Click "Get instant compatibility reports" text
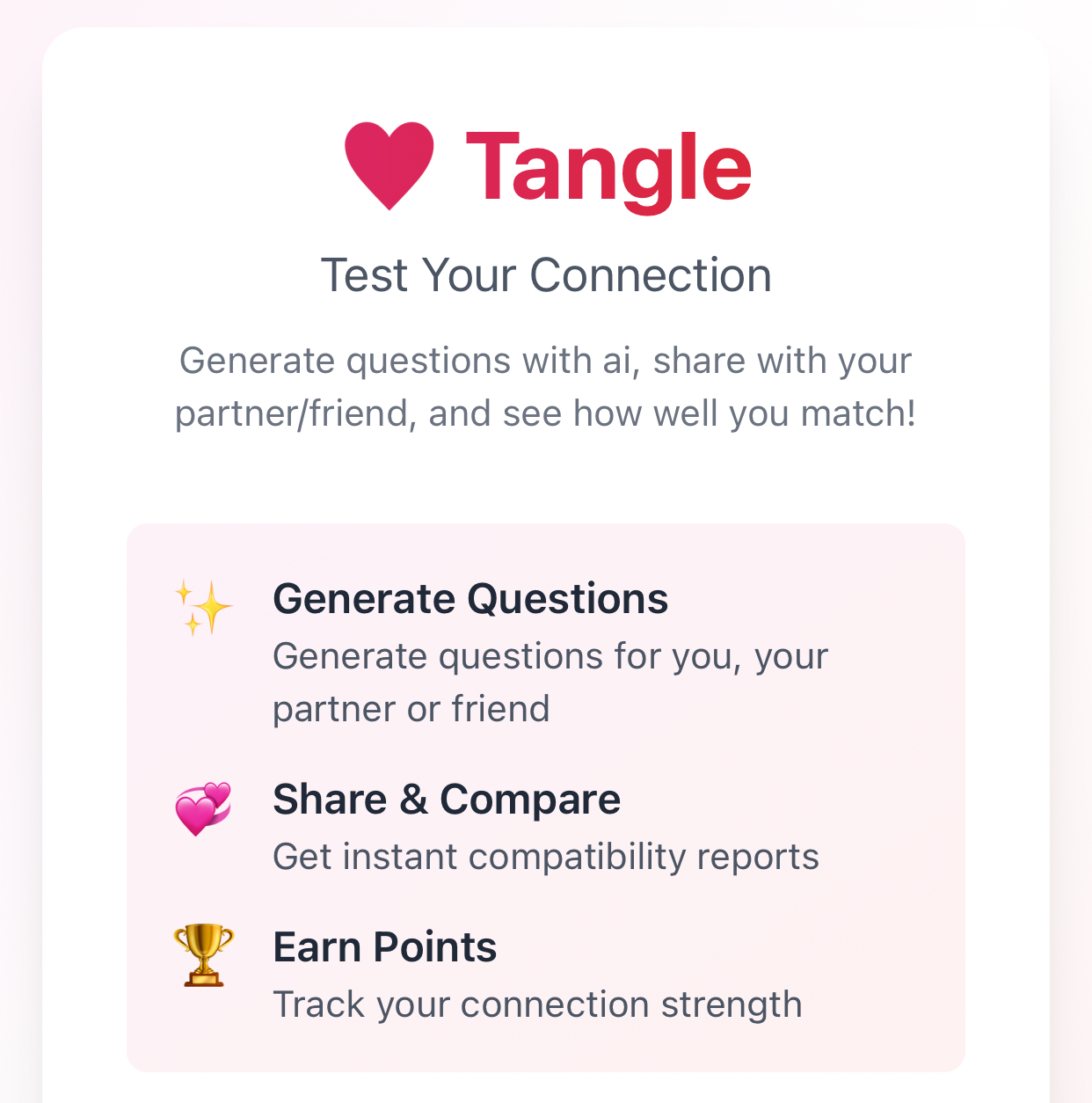 (546, 857)
